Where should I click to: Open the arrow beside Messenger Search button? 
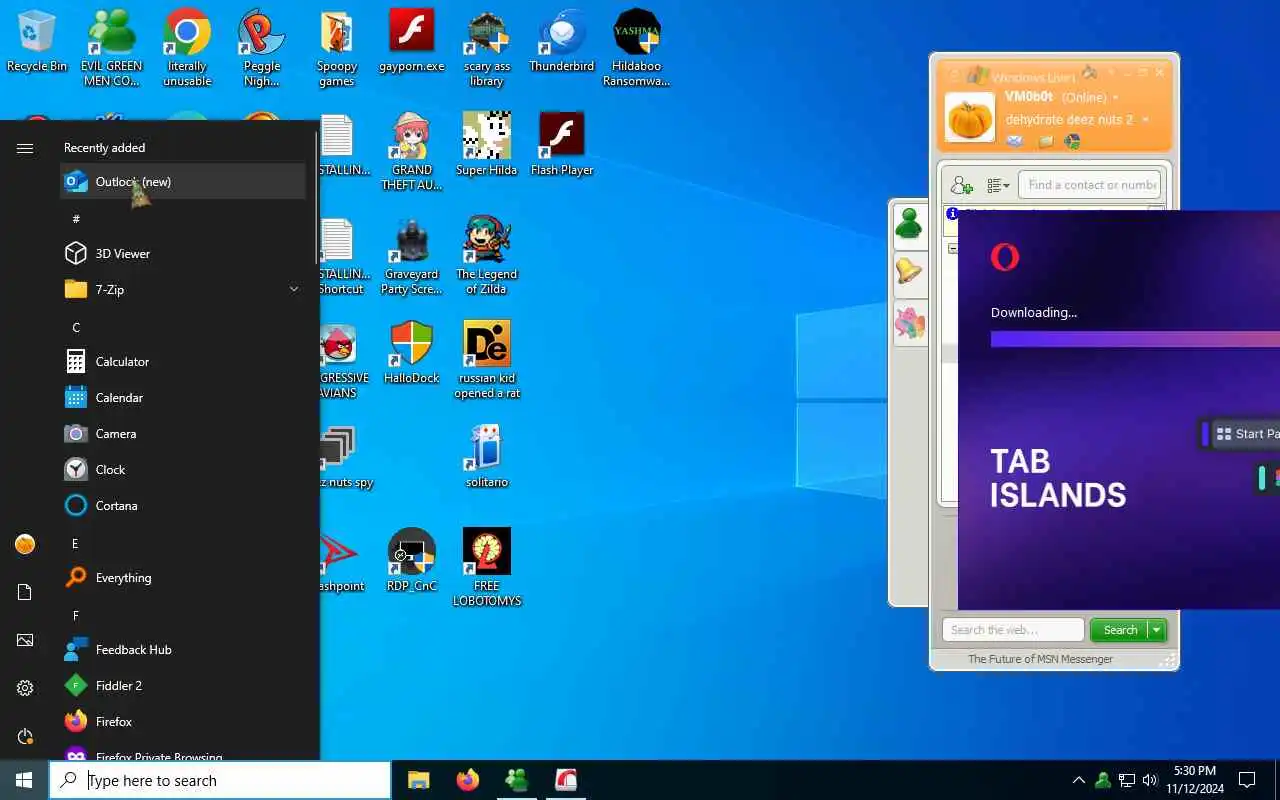pyautogui.click(x=1157, y=630)
